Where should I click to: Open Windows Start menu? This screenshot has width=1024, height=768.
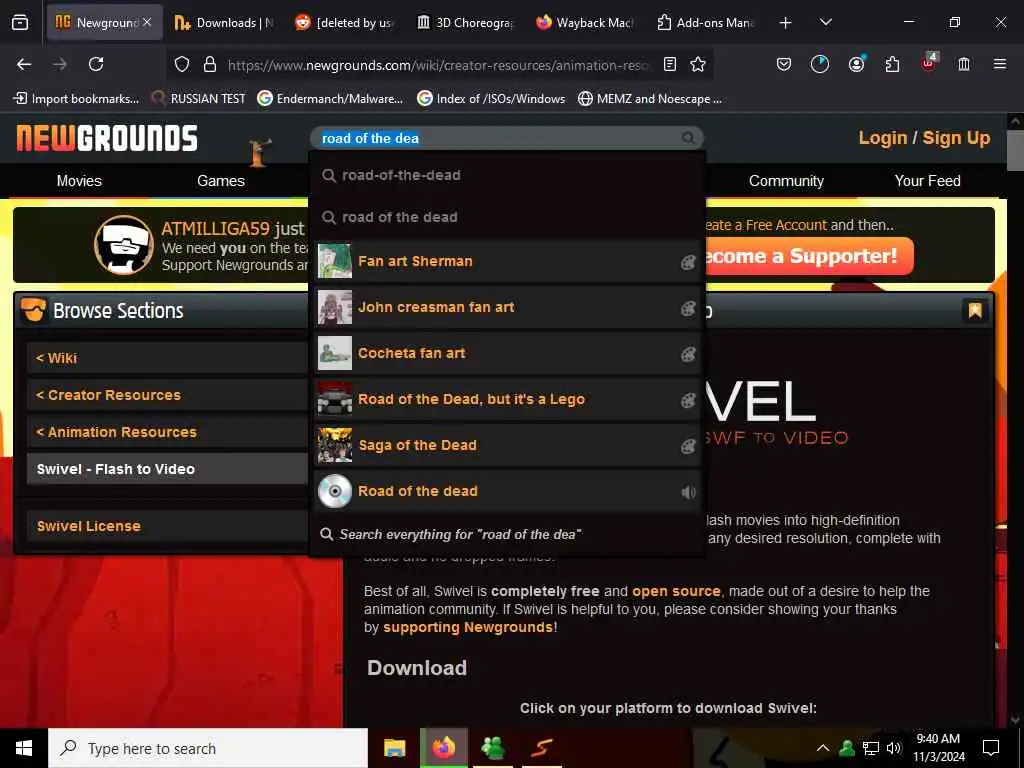tap(24, 748)
